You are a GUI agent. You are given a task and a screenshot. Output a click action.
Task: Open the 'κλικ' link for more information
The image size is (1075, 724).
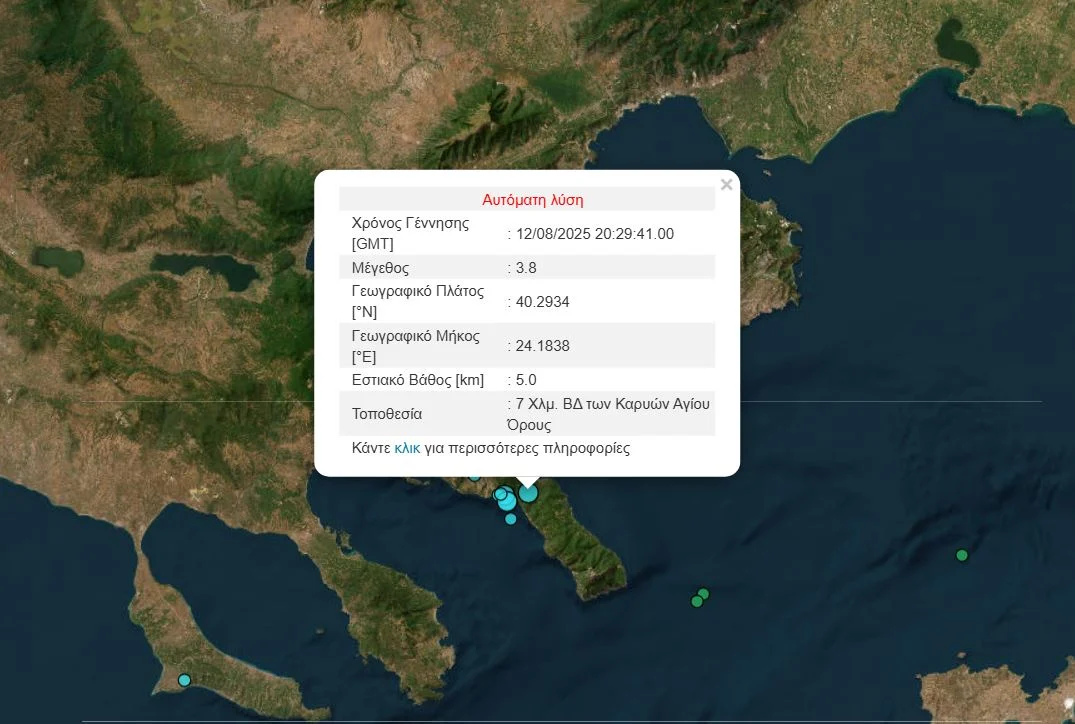pos(407,448)
